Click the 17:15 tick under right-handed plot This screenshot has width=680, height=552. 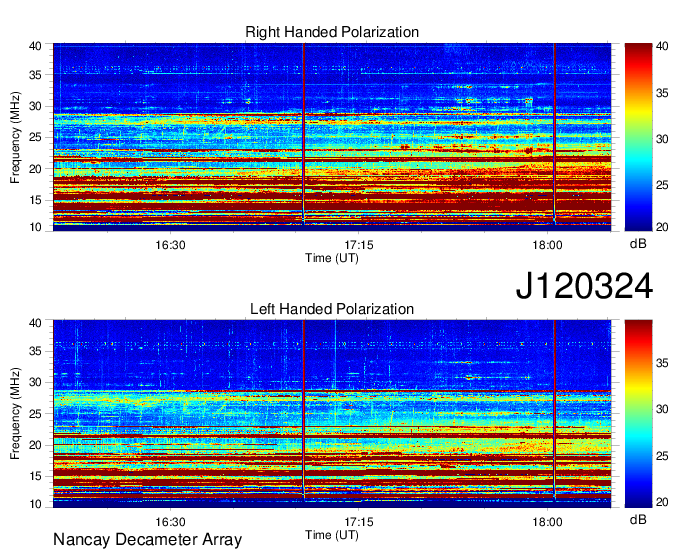pos(359,245)
